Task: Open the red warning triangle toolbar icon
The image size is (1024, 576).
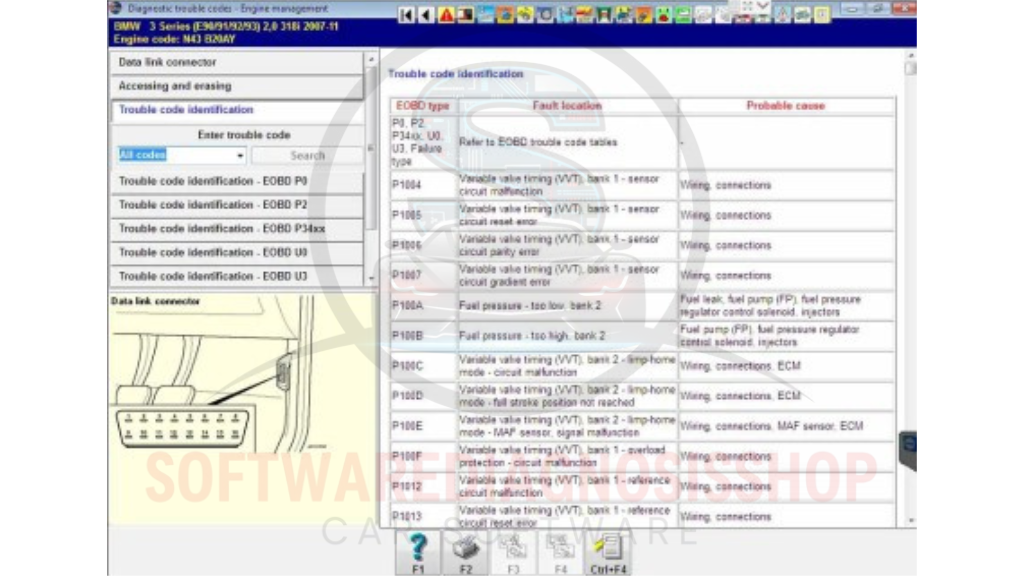Action: pos(445,15)
